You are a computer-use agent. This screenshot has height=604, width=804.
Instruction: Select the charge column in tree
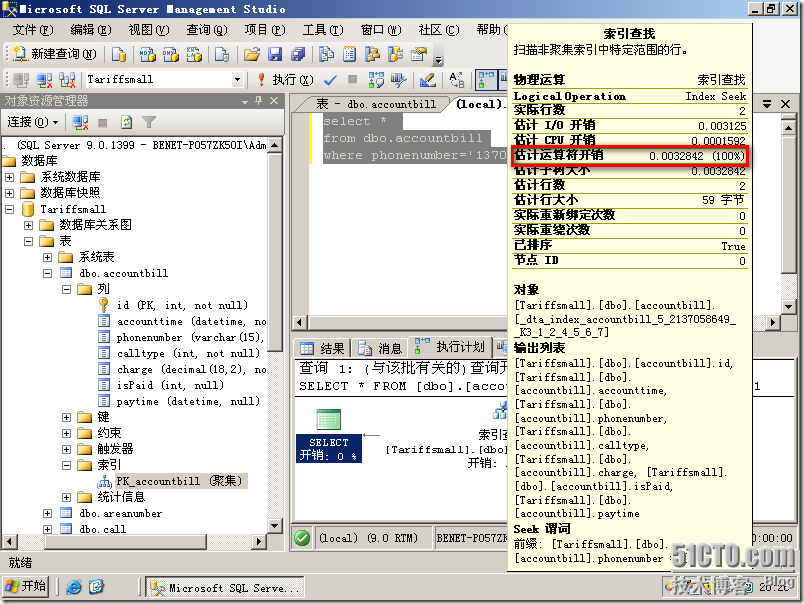point(192,369)
